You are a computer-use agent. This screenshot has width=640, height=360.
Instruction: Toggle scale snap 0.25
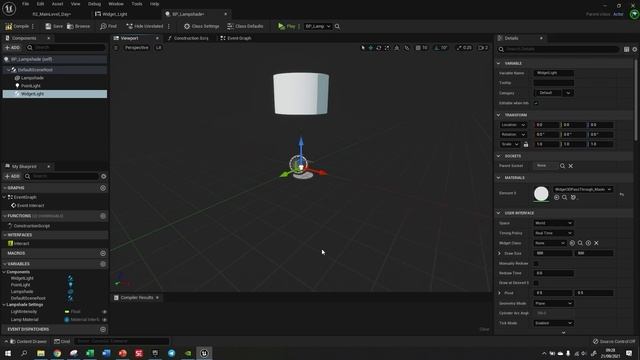(x=467, y=48)
